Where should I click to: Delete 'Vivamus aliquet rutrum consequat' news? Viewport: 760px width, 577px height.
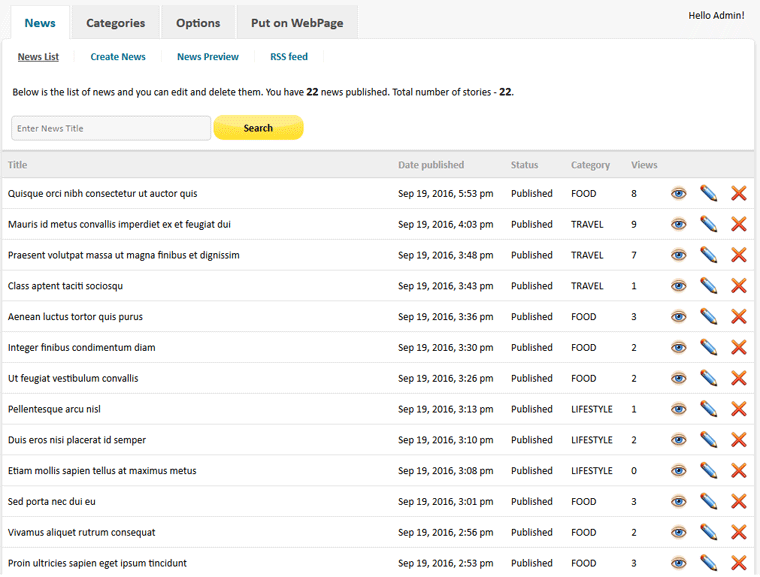tap(739, 532)
